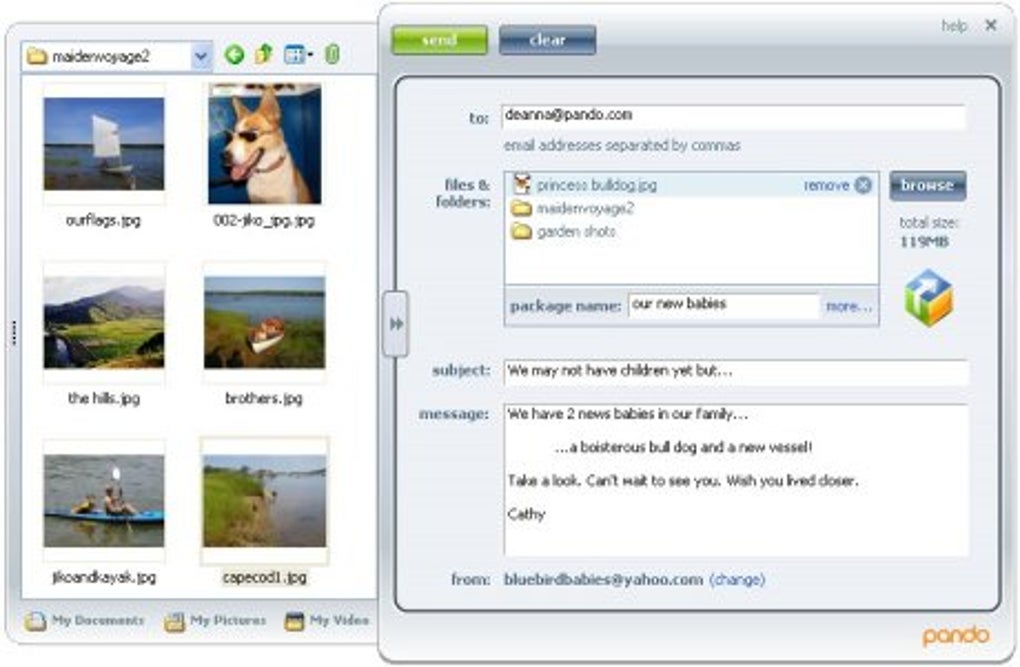Click the My Documents icon
1020x667 pixels.
(x=35, y=621)
